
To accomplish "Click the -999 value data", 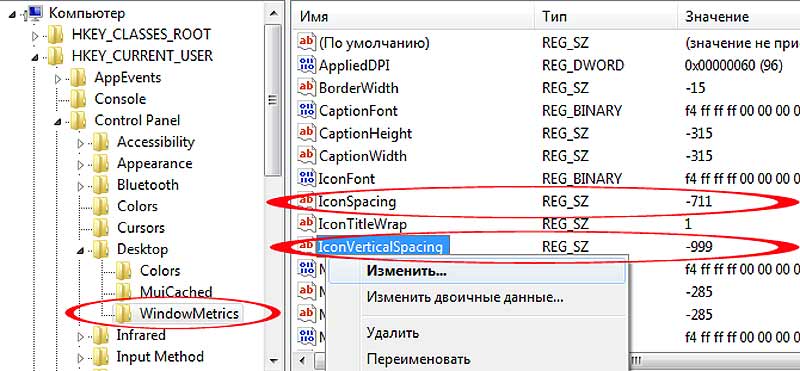I will click(x=699, y=247).
